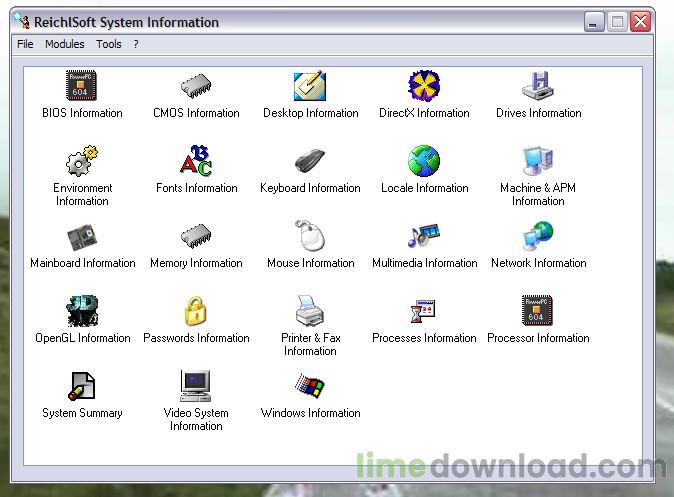Open the Multimedia Information icon
This screenshot has height=497, width=674.
pos(424,236)
